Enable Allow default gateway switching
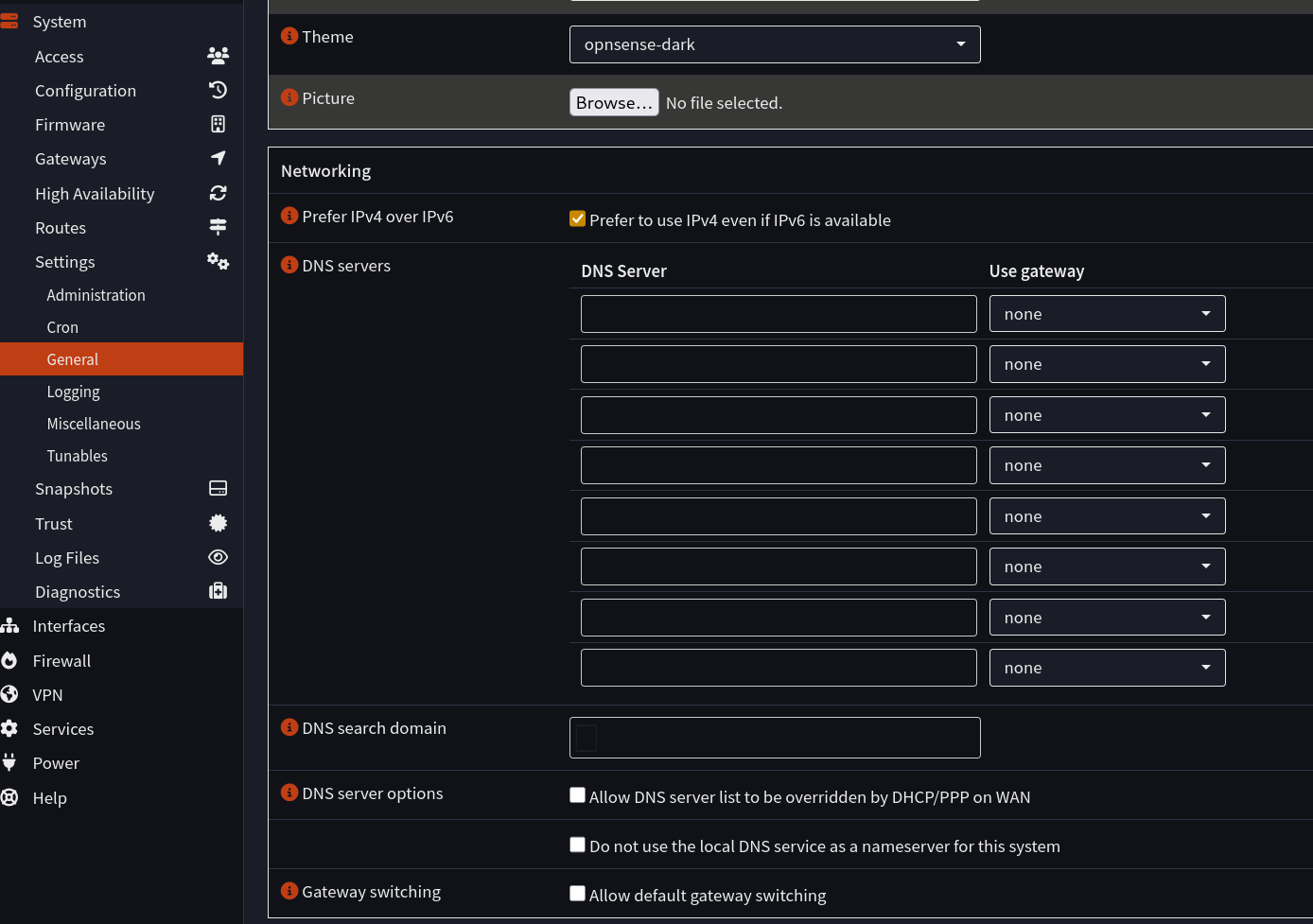Screen dimensions: 1313x924 (x=577, y=894)
